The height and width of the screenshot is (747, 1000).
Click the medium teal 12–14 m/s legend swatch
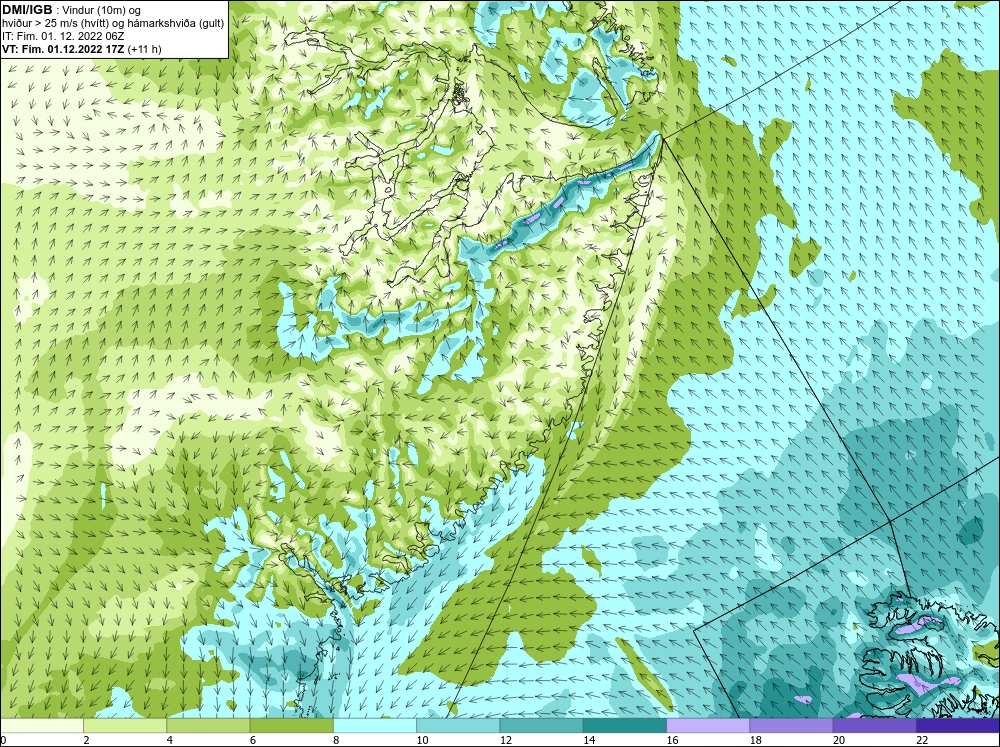[541, 725]
